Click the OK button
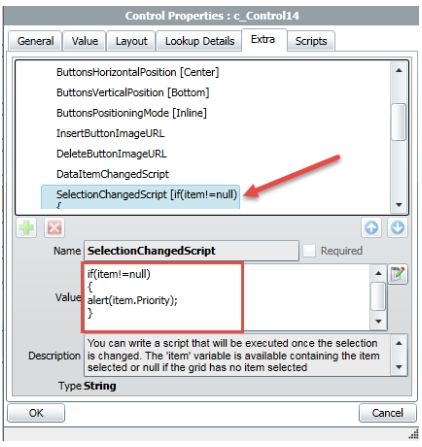The image size is (422, 447). click(36, 413)
